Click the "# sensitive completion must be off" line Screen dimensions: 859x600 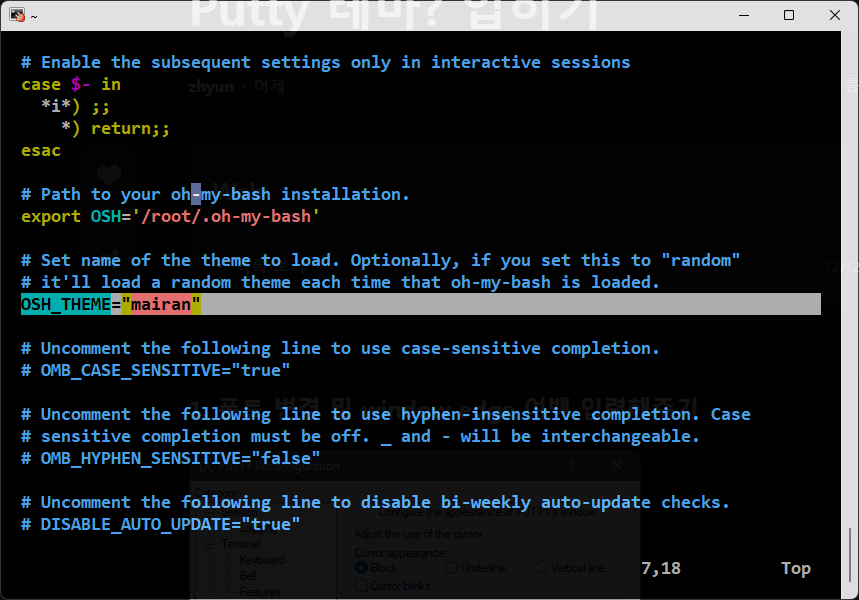360,436
